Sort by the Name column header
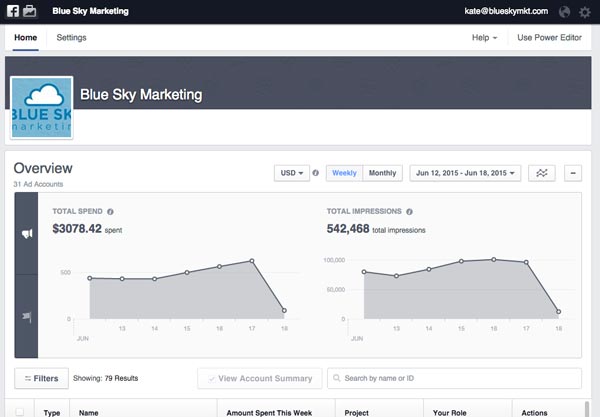Viewport: 600px width, 417px height. coord(88,413)
